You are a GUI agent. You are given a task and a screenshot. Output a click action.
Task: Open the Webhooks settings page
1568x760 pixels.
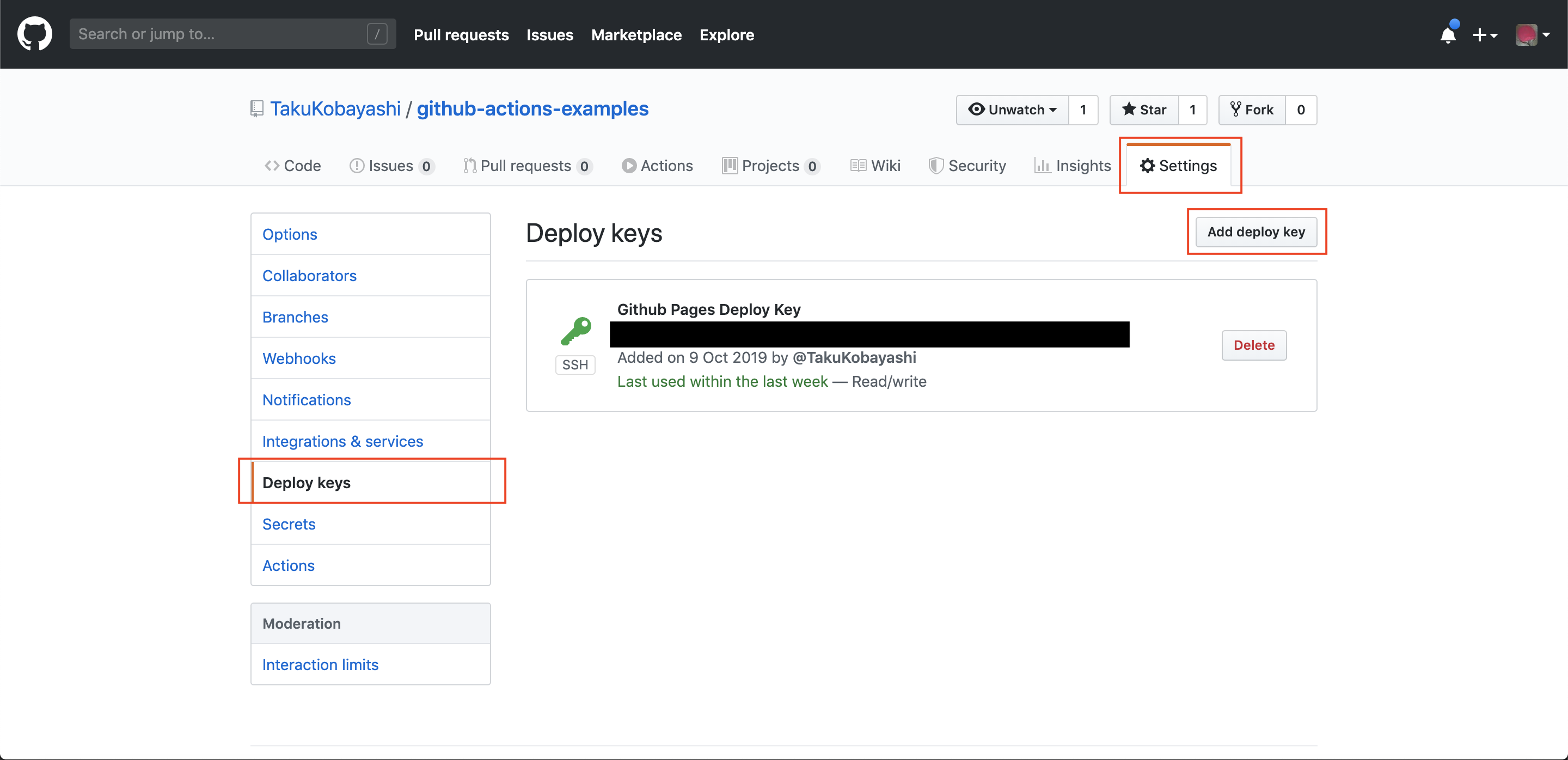pyautogui.click(x=299, y=358)
